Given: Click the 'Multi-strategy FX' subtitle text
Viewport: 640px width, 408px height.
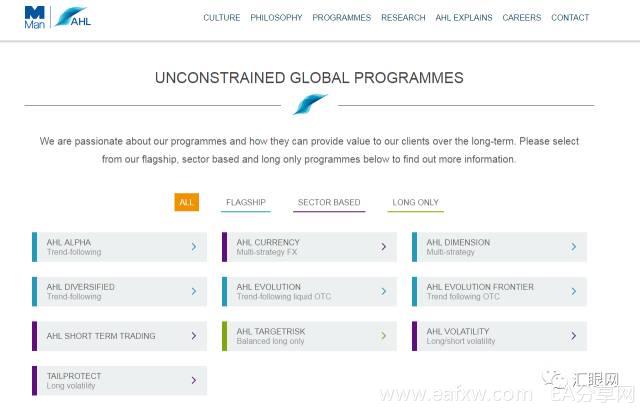Looking at the screenshot, I should pyautogui.click(x=267, y=252).
